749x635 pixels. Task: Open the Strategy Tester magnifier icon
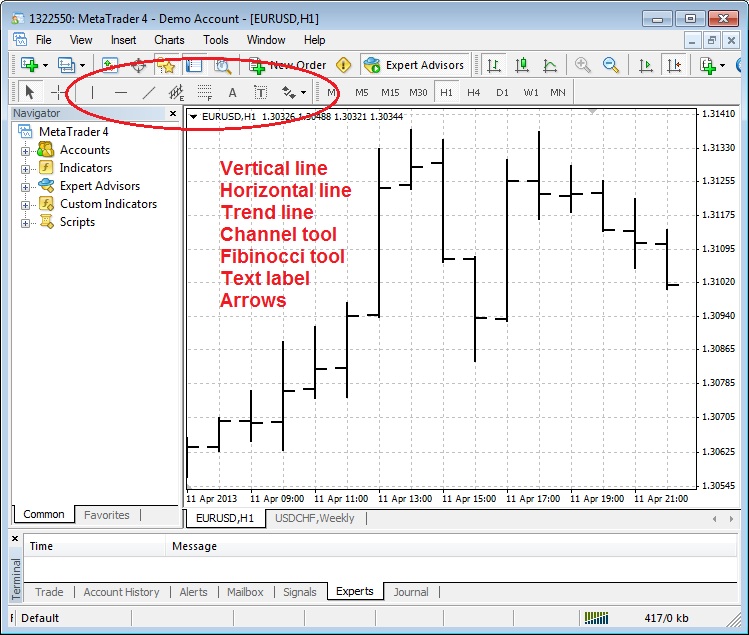[223, 65]
